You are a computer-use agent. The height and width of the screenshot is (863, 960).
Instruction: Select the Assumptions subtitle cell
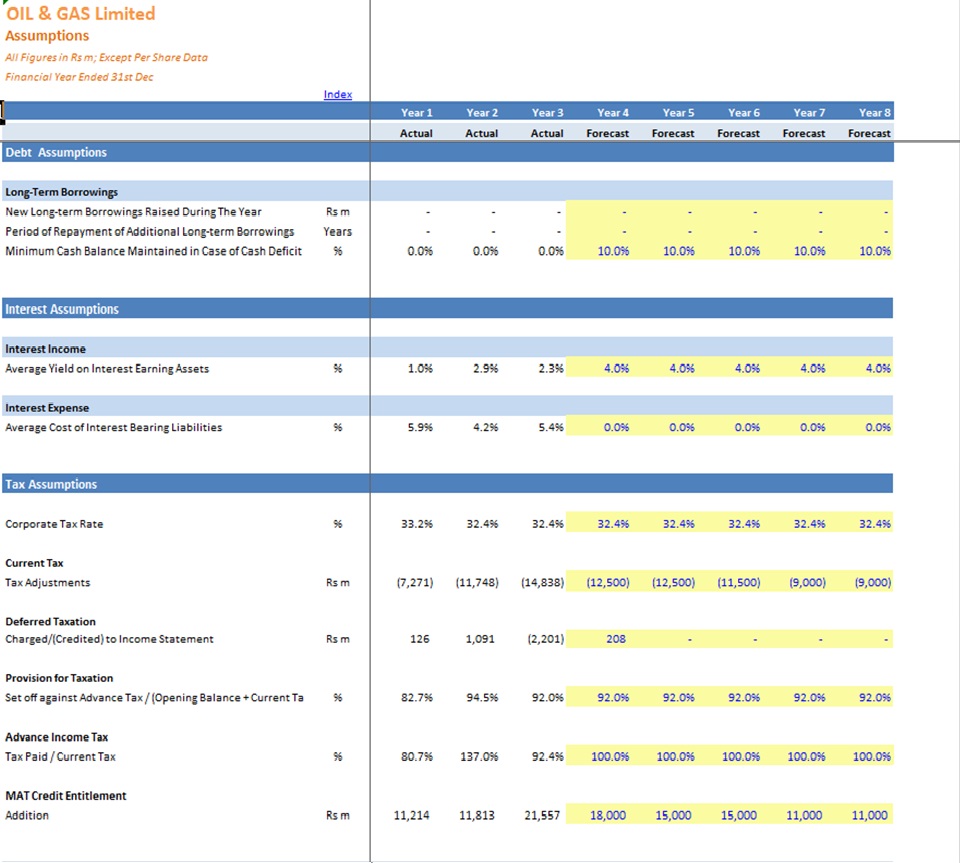47,35
